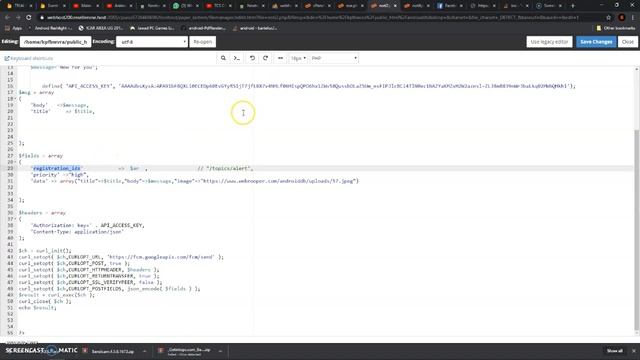Image resolution: width=640 pixels, height=360 pixels.
Task: Open the editor search tool
Action: click(x=223, y=58)
